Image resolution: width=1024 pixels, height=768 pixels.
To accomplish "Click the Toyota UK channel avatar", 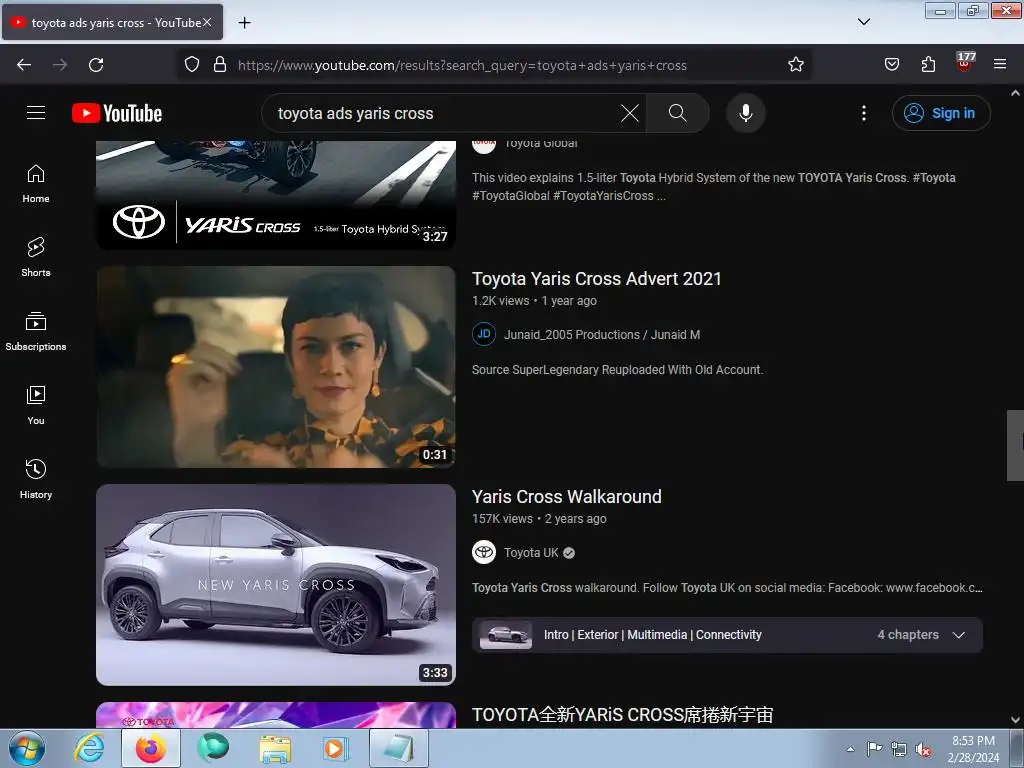I will coord(484,552).
